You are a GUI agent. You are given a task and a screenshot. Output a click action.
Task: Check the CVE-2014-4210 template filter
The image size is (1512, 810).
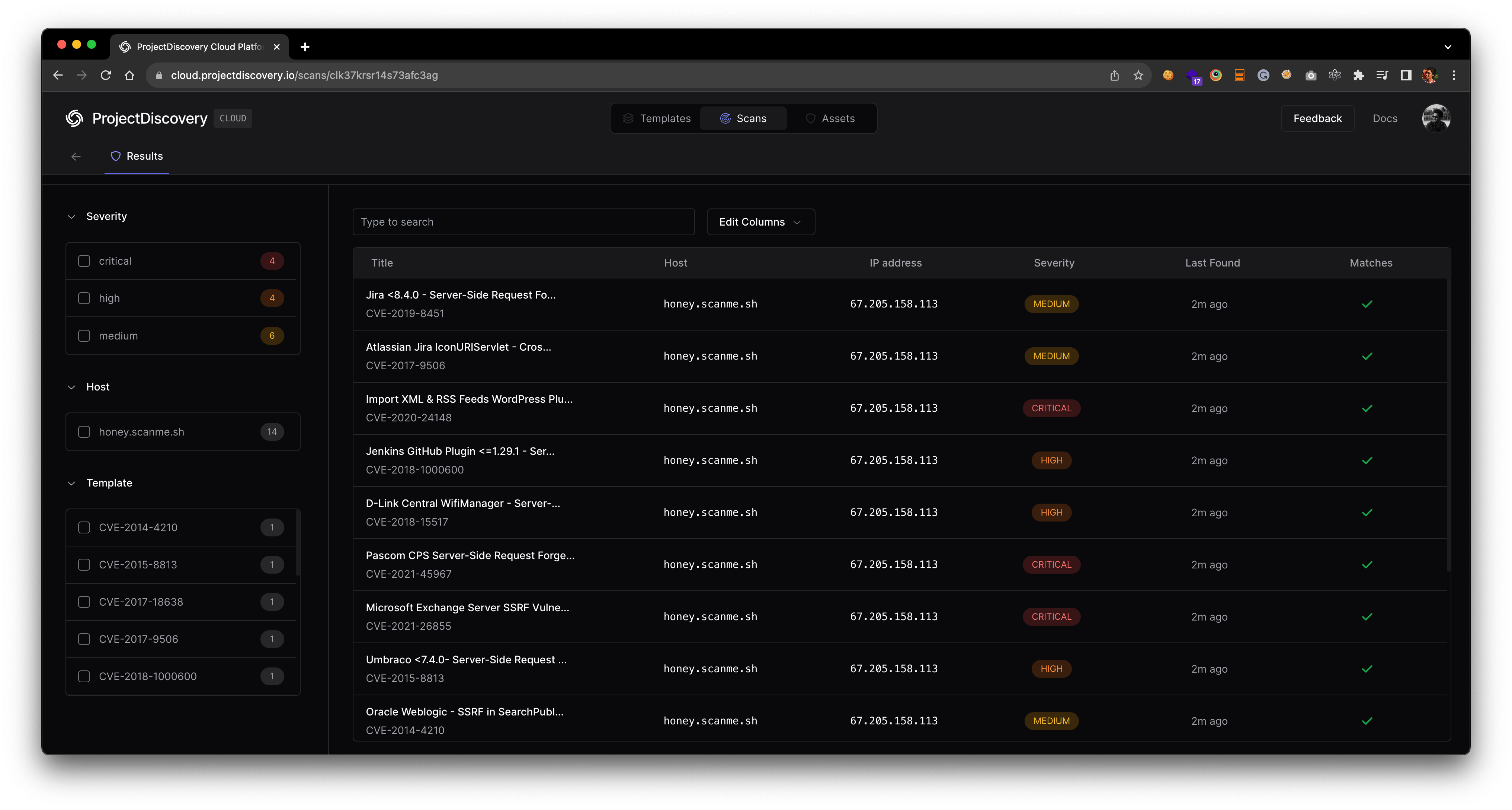(84, 527)
